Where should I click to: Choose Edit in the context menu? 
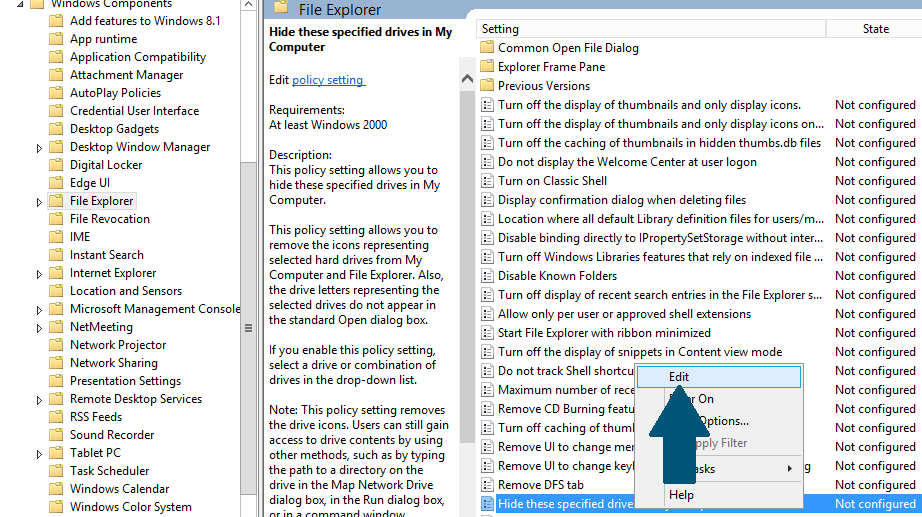click(x=719, y=377)
